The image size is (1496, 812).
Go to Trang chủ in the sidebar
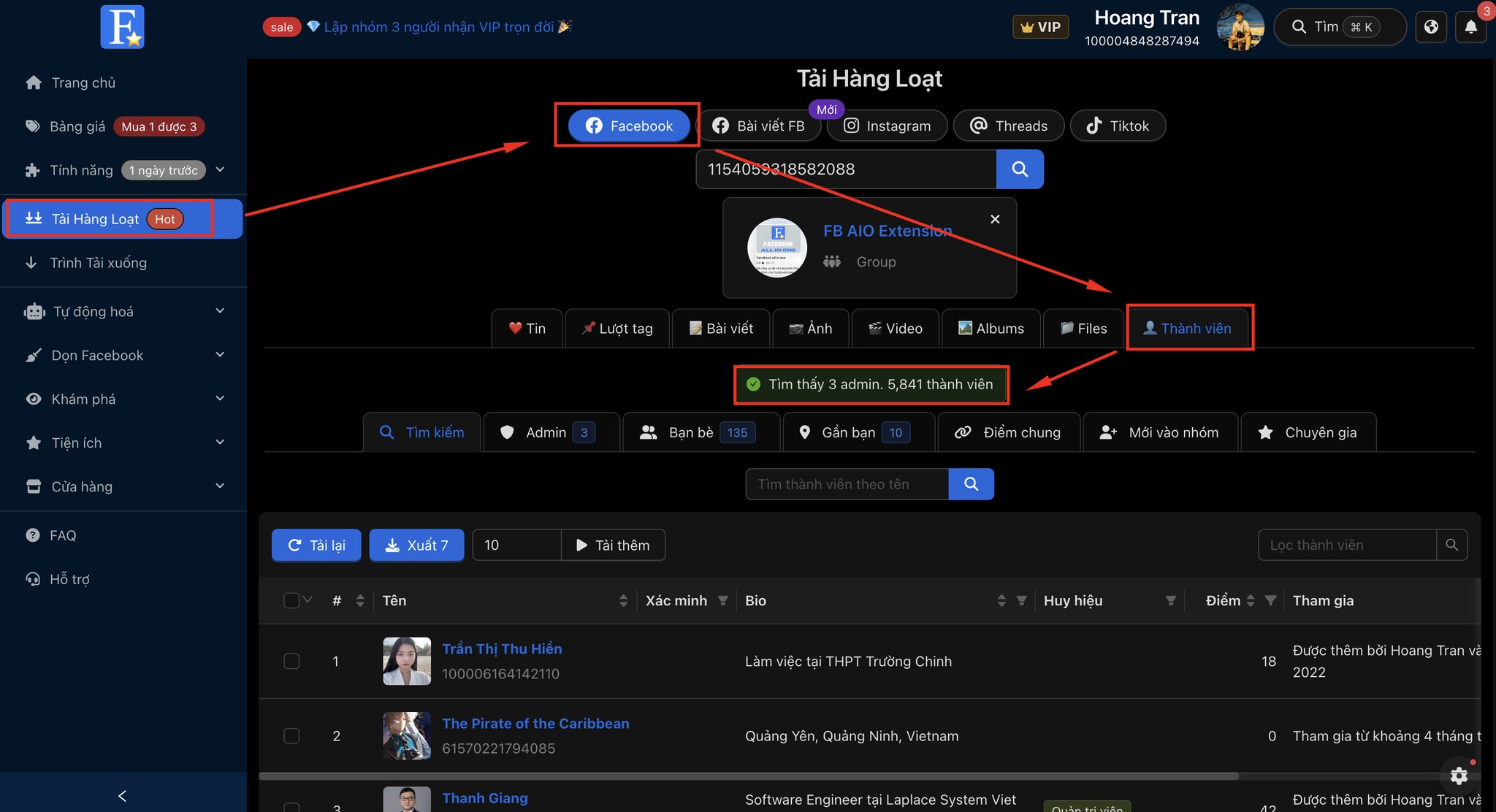(x=123, y=83)
